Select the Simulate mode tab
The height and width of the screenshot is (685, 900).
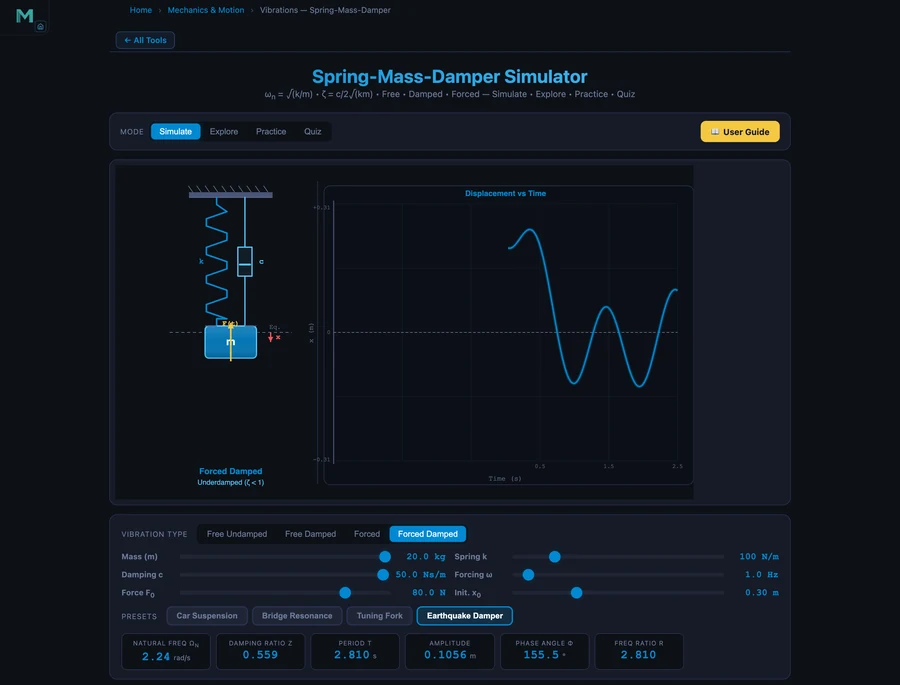pos(176,131)
